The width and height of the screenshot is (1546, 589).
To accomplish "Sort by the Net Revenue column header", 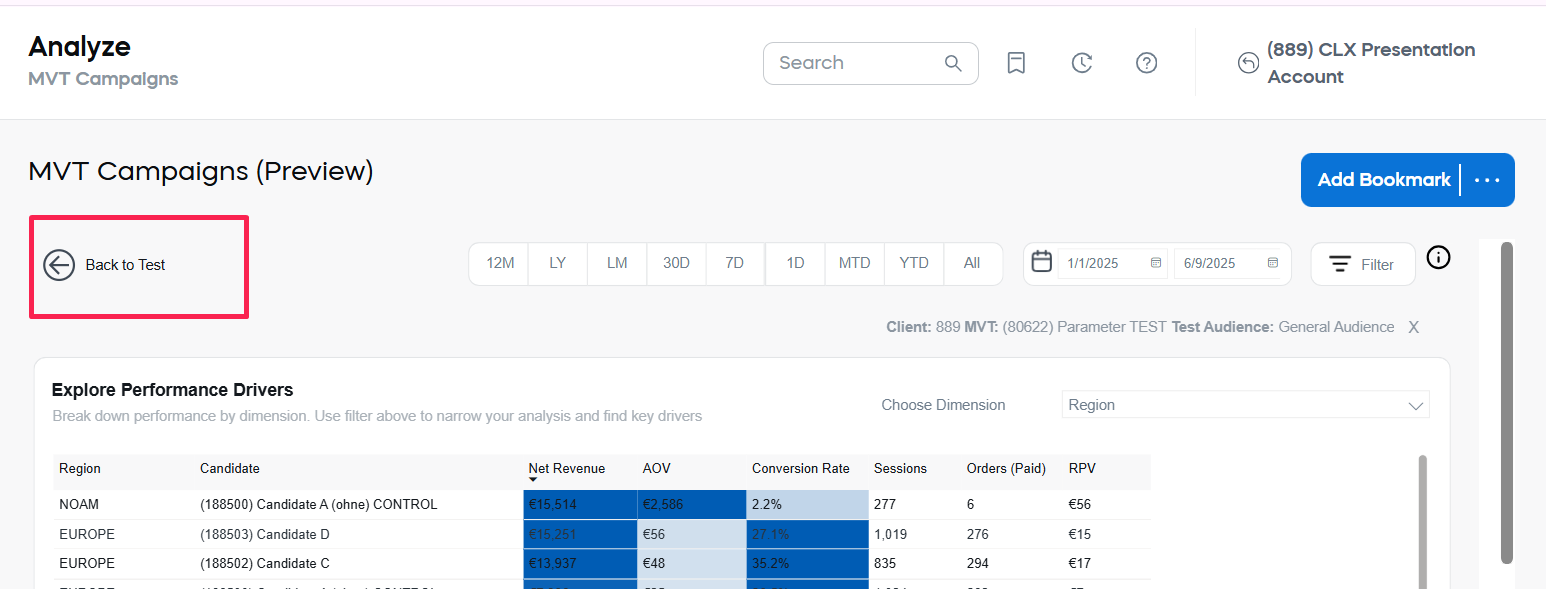I will [567, 468].
